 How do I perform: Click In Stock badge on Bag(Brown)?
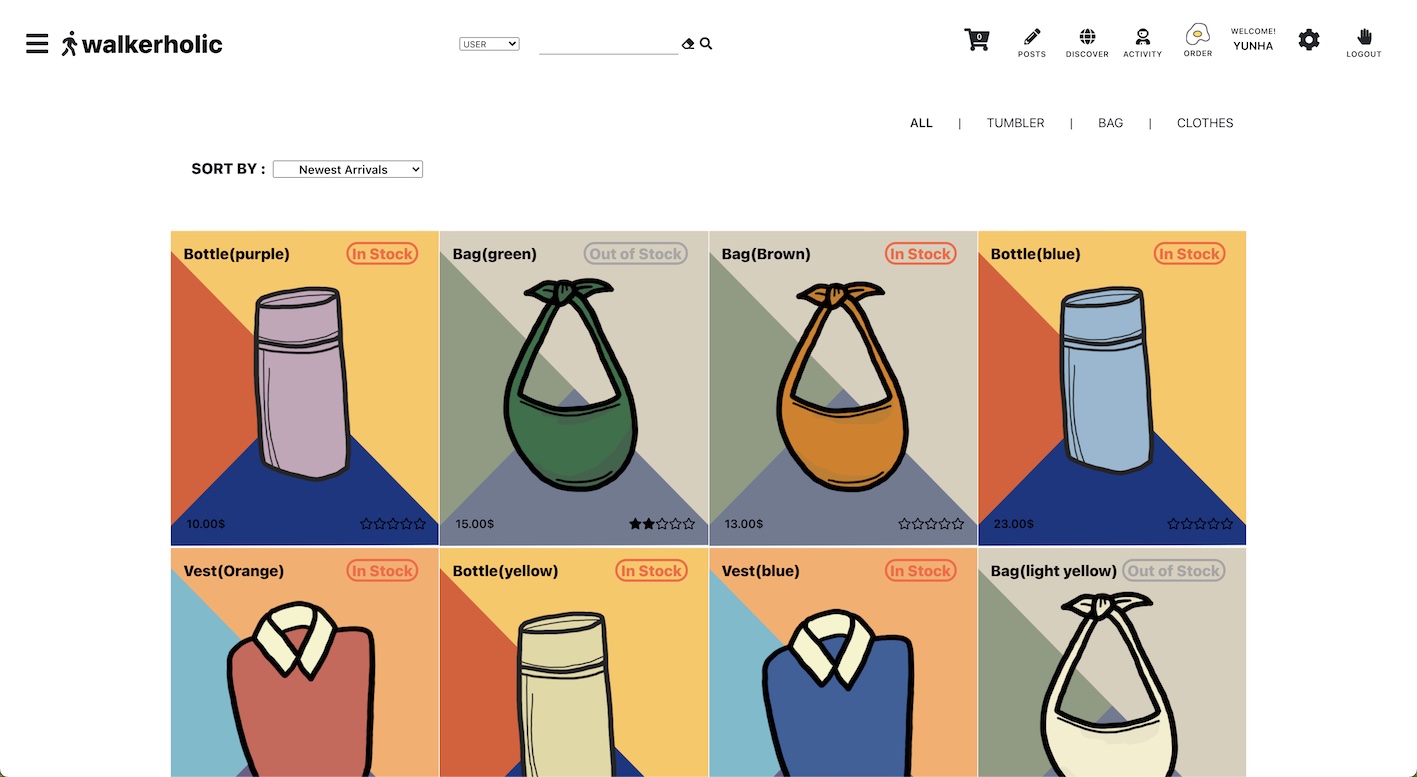tap(921, 254)
